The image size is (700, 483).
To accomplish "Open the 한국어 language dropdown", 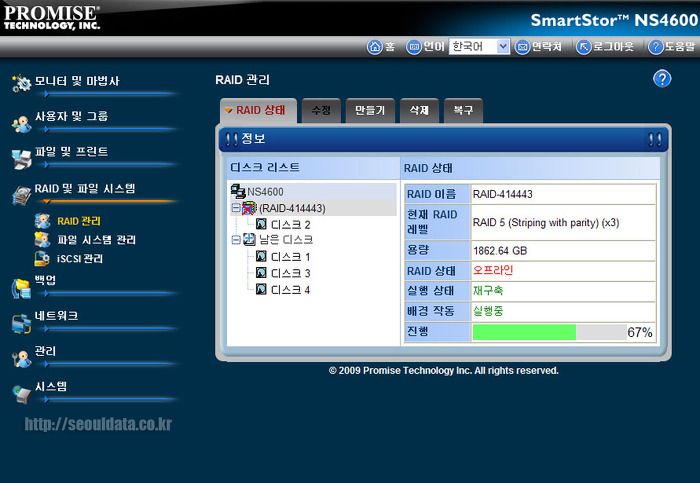I will [479, 46].
